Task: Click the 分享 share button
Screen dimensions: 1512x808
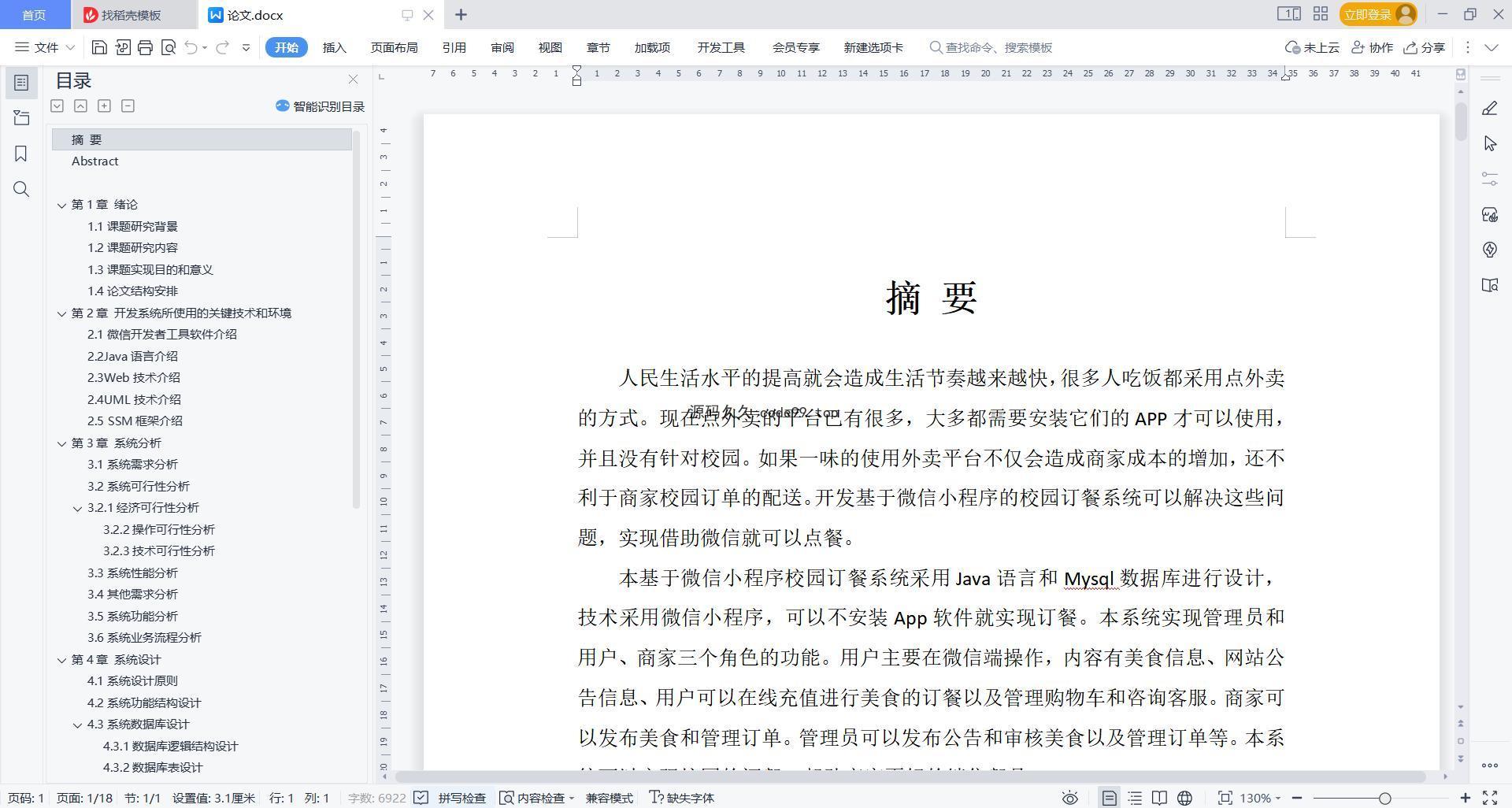Action: coord(1425,47)
